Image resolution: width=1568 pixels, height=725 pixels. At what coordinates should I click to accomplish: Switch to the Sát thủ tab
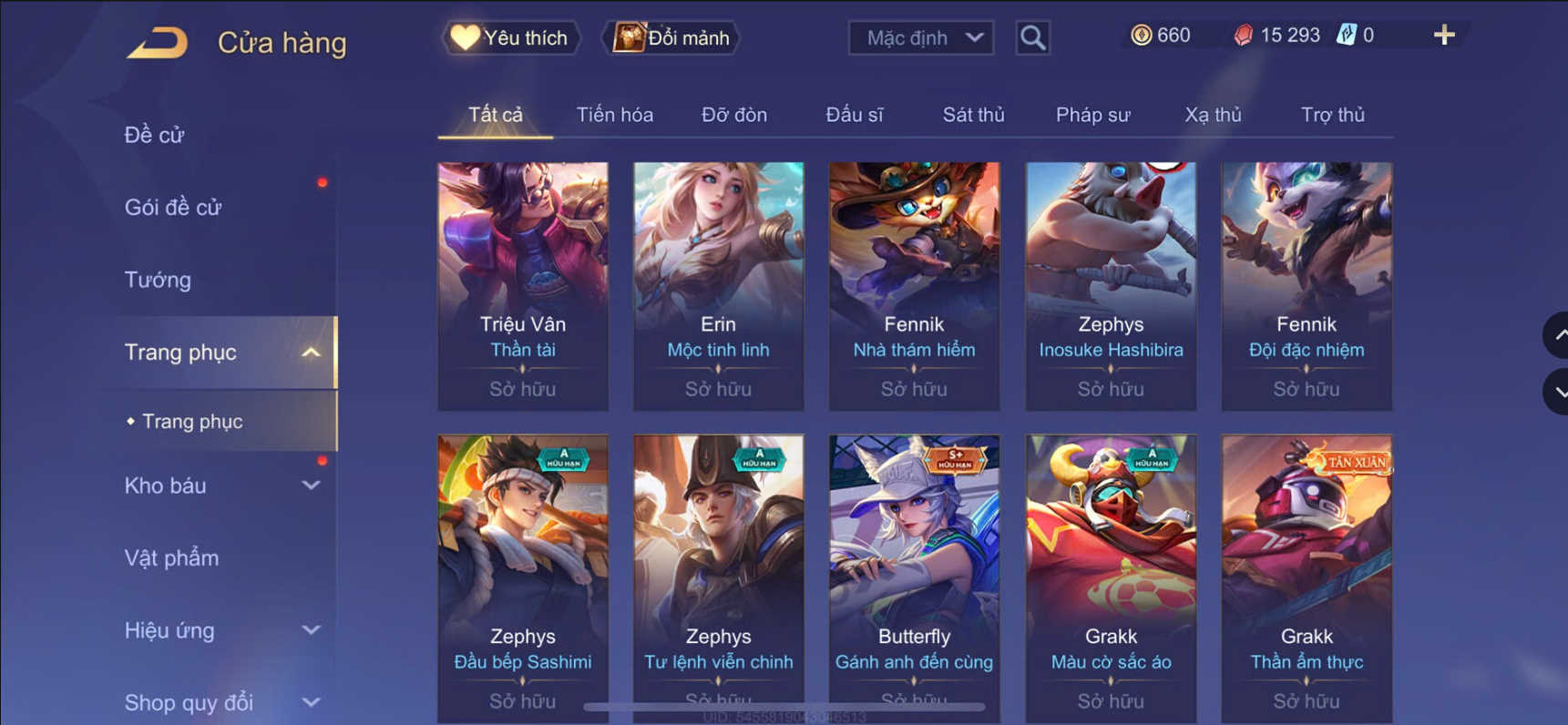coord(973,115)
